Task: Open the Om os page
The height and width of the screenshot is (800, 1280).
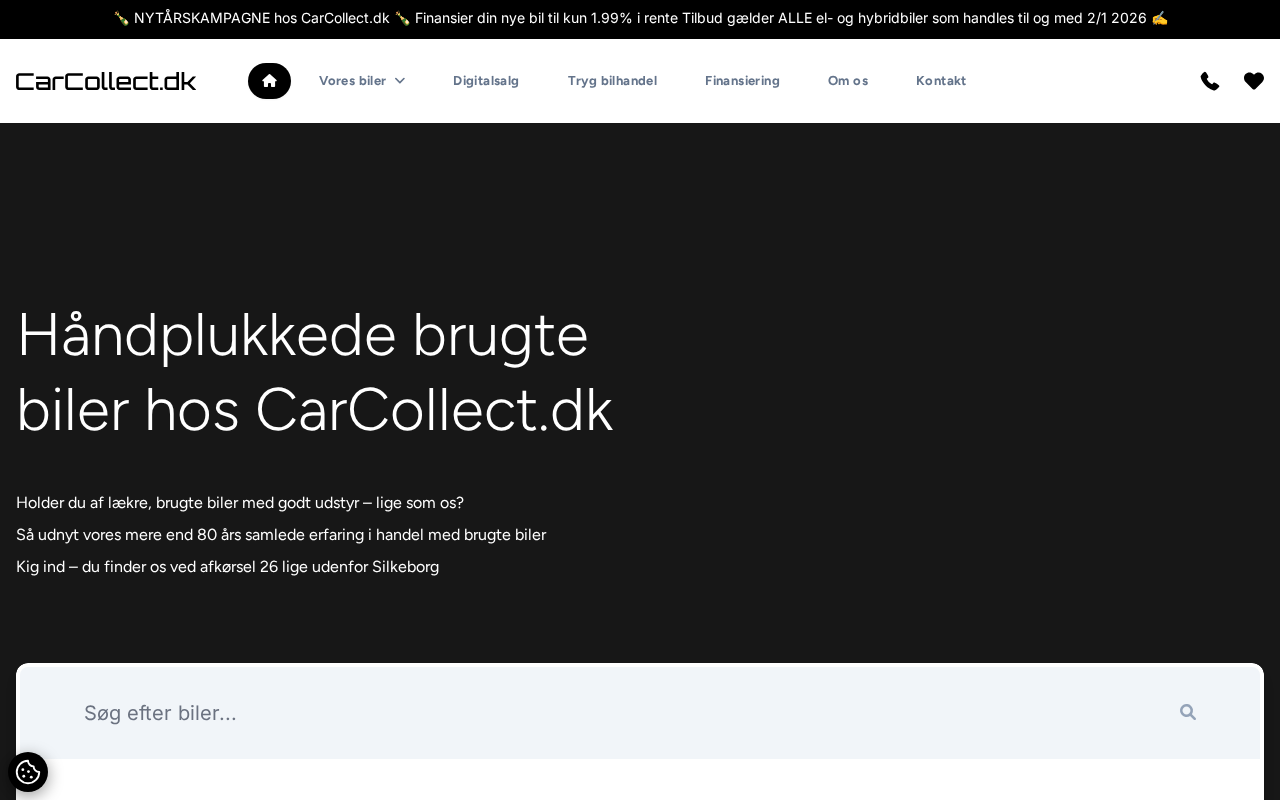Action: point(848,81)
